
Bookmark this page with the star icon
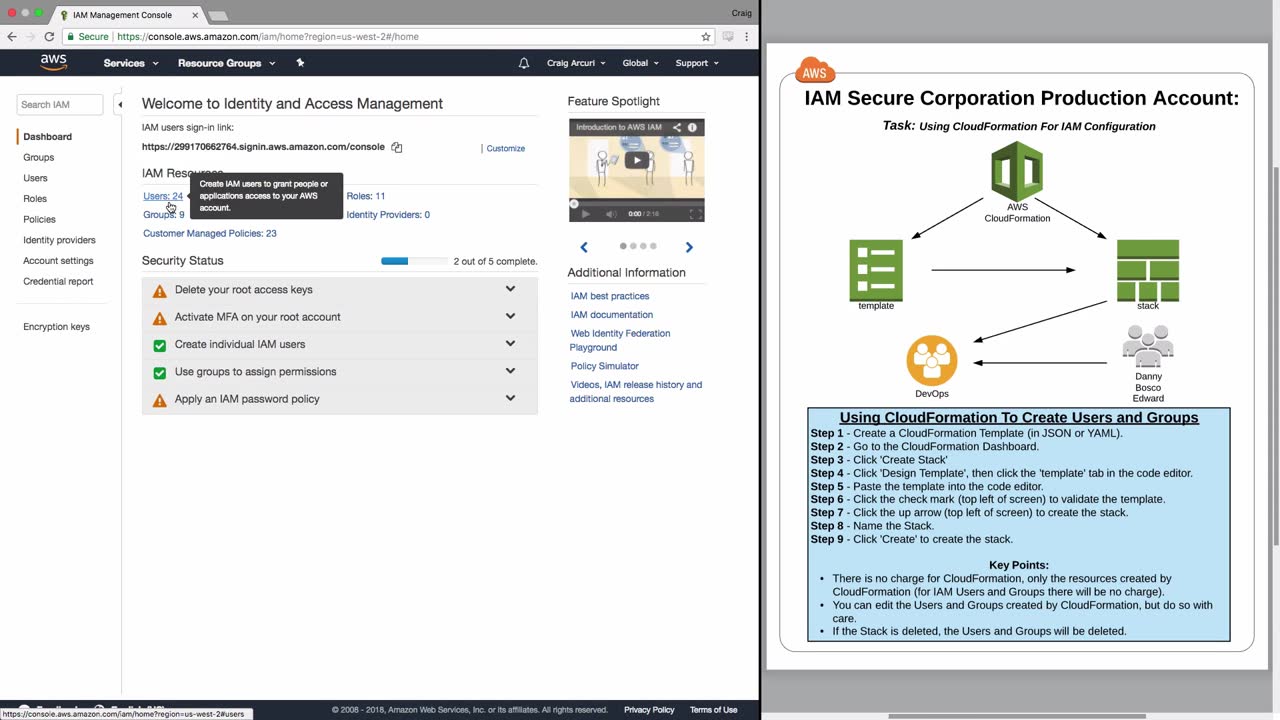[x=706, y=37]
